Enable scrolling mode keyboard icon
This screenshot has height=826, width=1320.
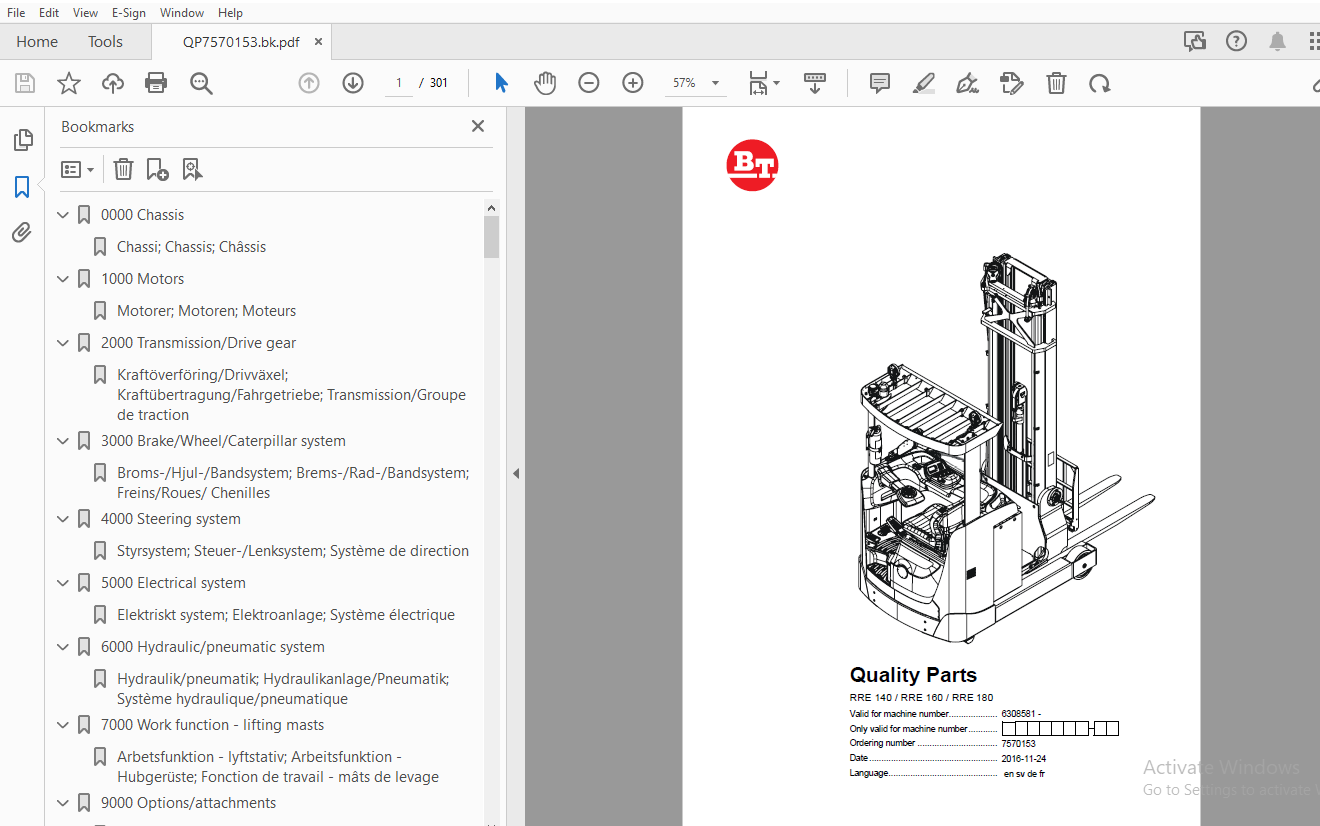(x=815, y=83)
